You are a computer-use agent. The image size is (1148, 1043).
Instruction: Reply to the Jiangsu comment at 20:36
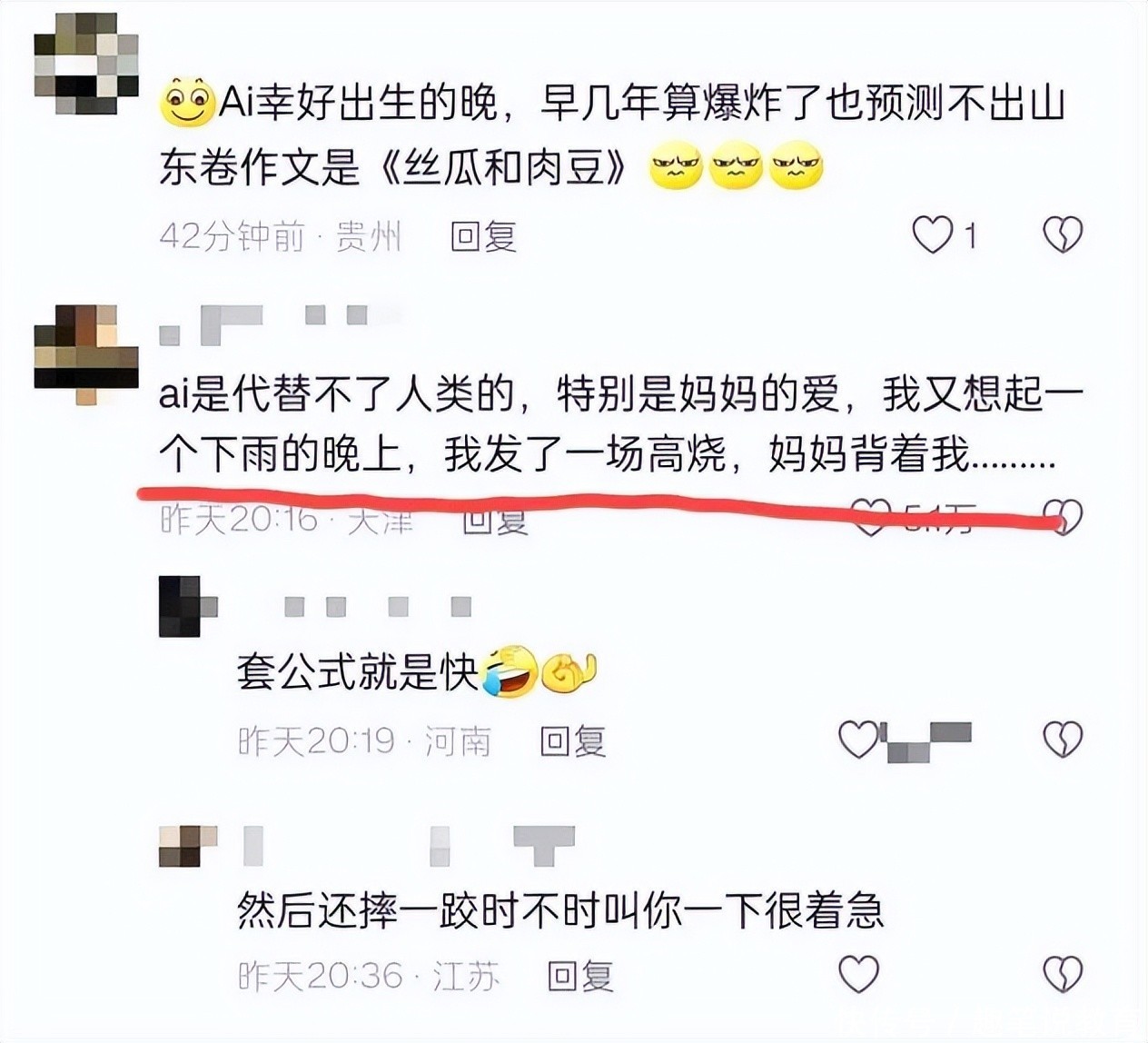580,977
